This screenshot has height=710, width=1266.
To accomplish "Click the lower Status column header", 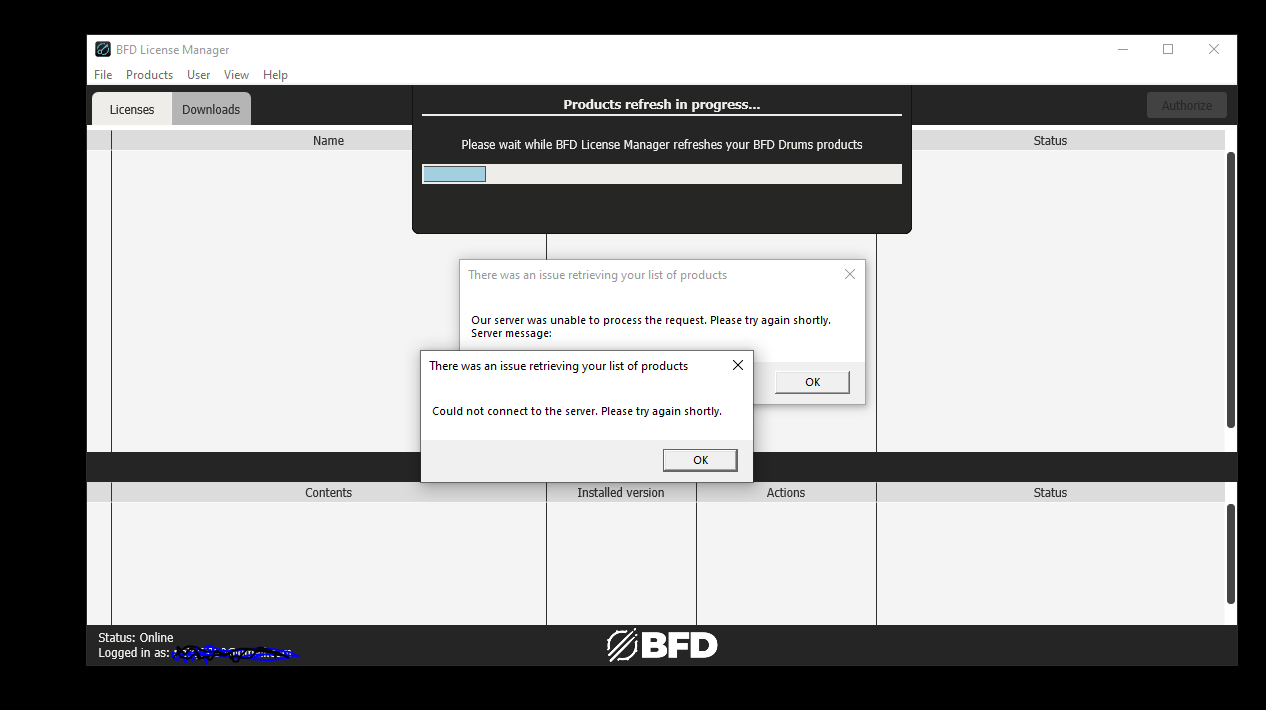I will (x=1050, y=493).
